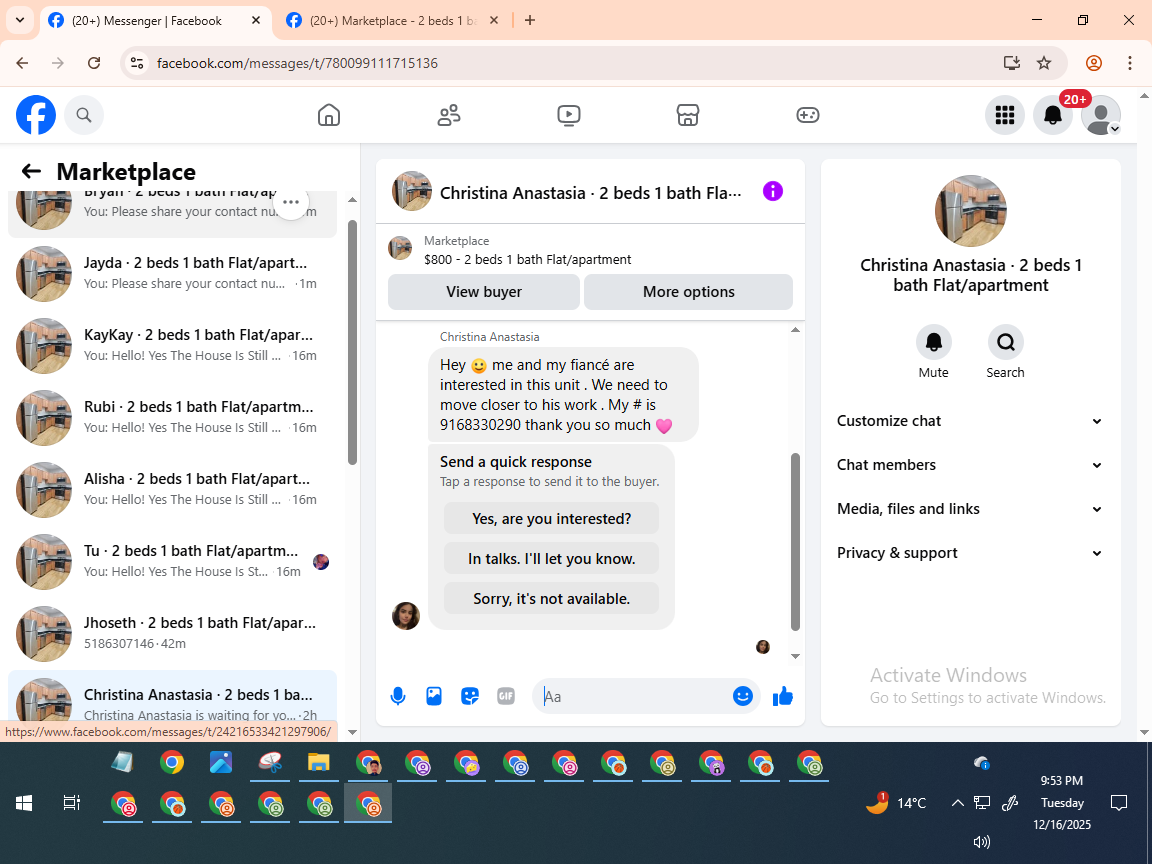Viewport: 1152px width, 864px height.
Task: Expand Customize chat section
Action: [971, 421]
